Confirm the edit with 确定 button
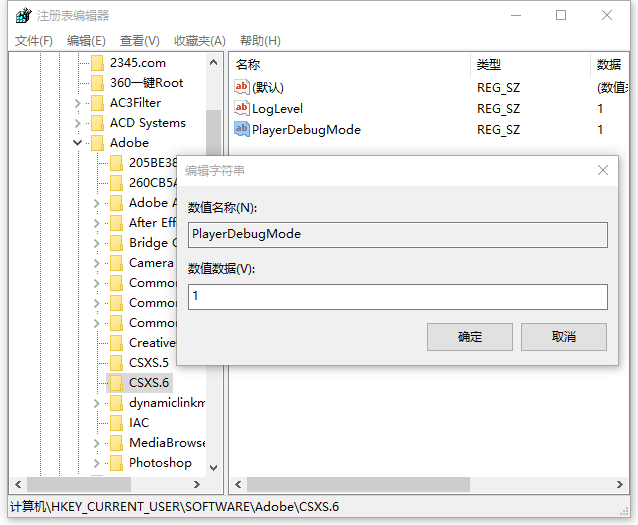This screenshot has height=525, width=638. [x=470, y=337]
